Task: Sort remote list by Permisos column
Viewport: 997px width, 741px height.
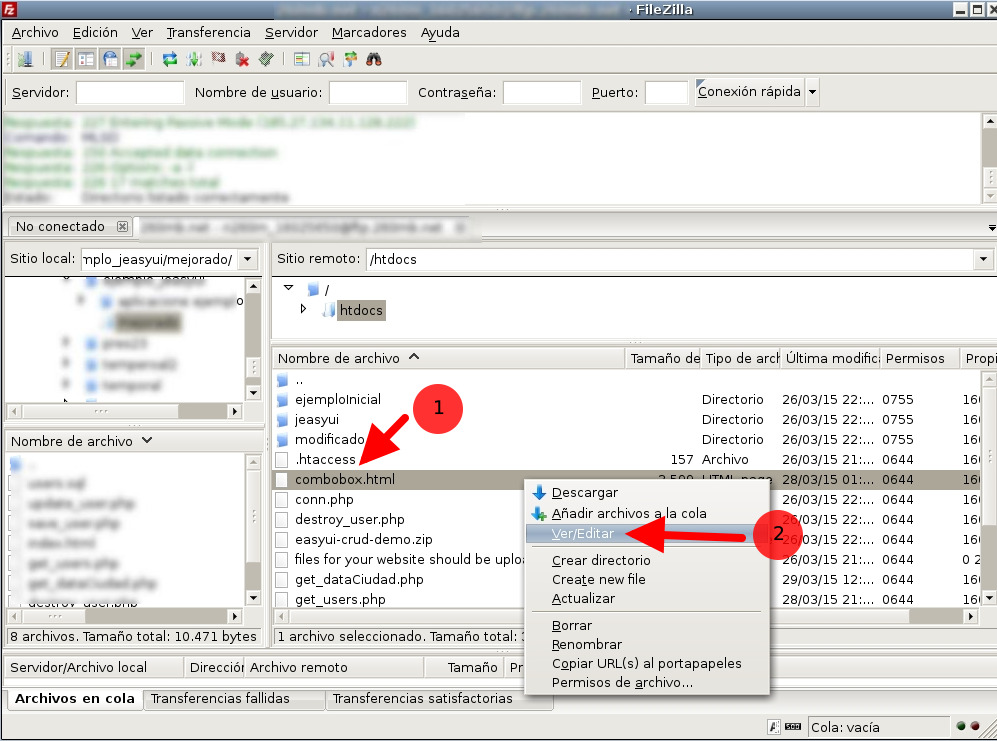Action: point(920,358)
